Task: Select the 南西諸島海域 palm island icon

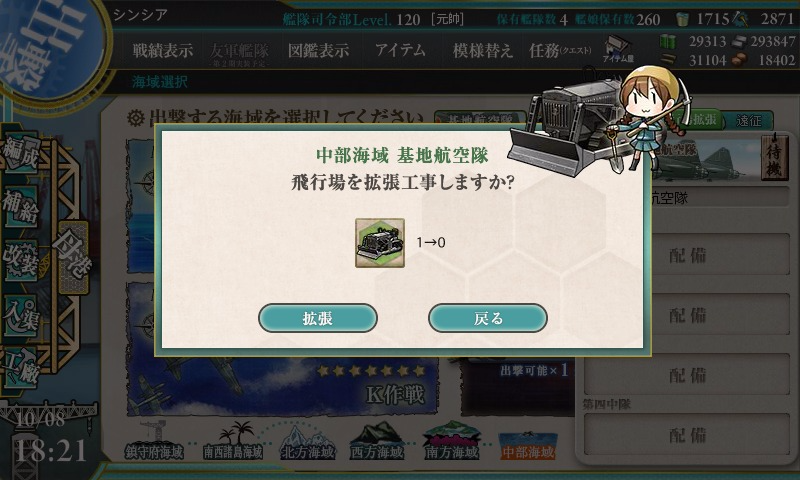Action: (233, 441)
